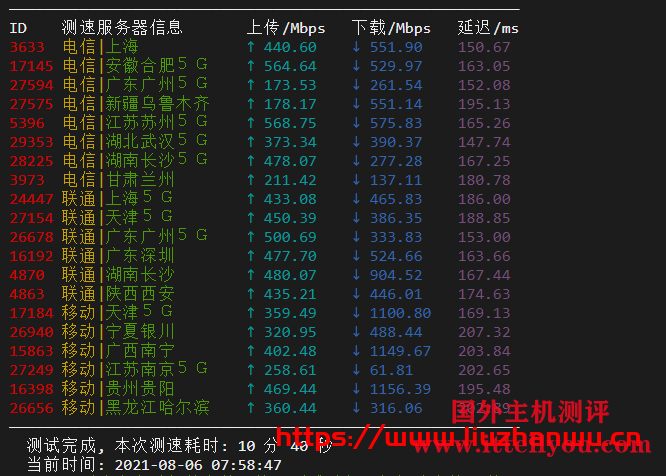The image size is (666, 476).
Task: Click the latency value 207.32
Action: tap(484, 332)
